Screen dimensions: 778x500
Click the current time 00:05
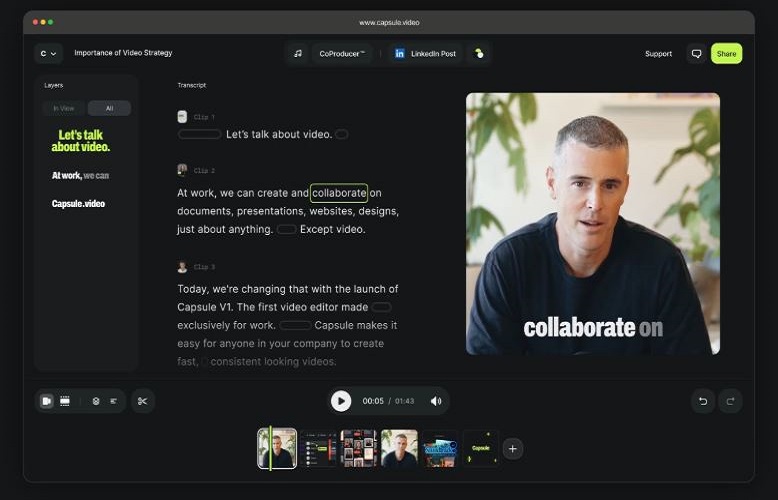click(x=373, y=401)
